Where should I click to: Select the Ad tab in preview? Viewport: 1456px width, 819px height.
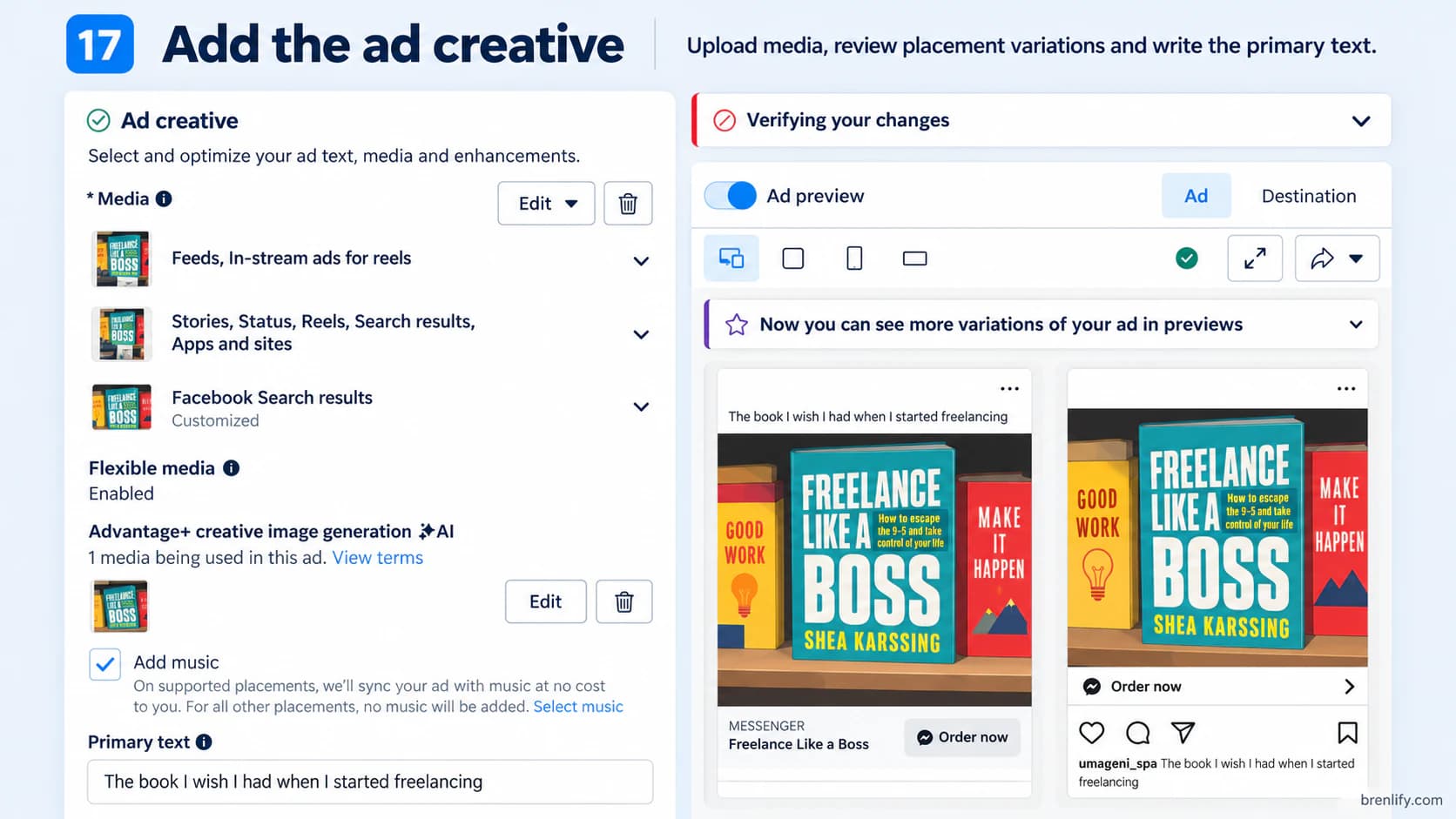coord(1196,196)
